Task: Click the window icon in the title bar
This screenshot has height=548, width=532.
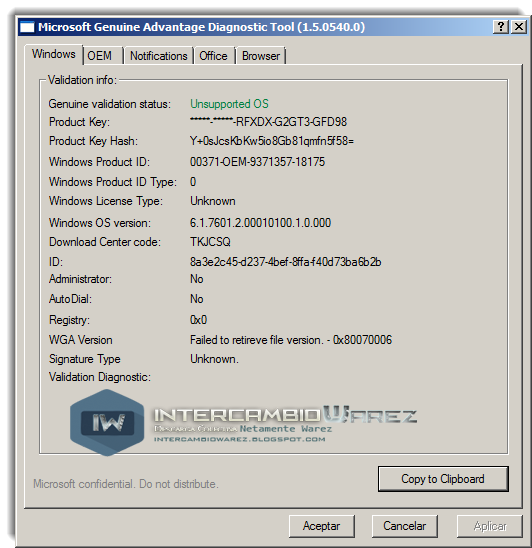Action: pyautogui.click(x=27, y=27)
